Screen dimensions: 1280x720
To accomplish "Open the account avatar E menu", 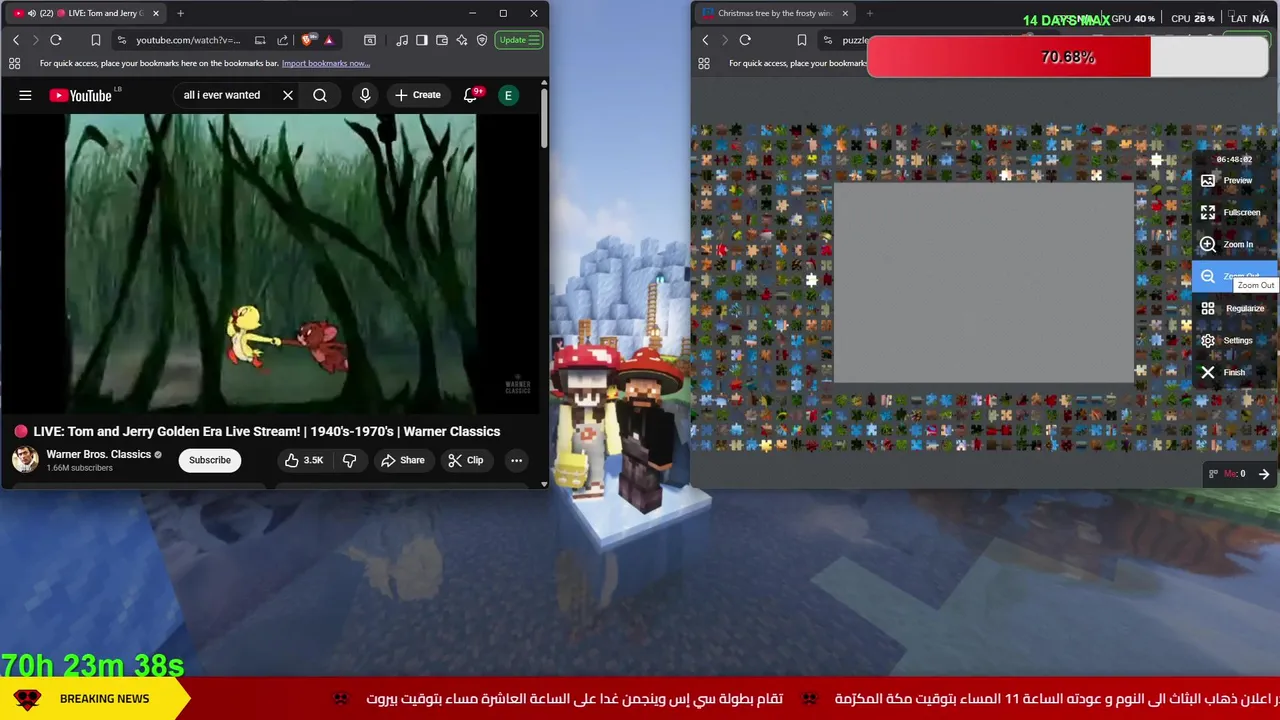I will coord(508,95).
